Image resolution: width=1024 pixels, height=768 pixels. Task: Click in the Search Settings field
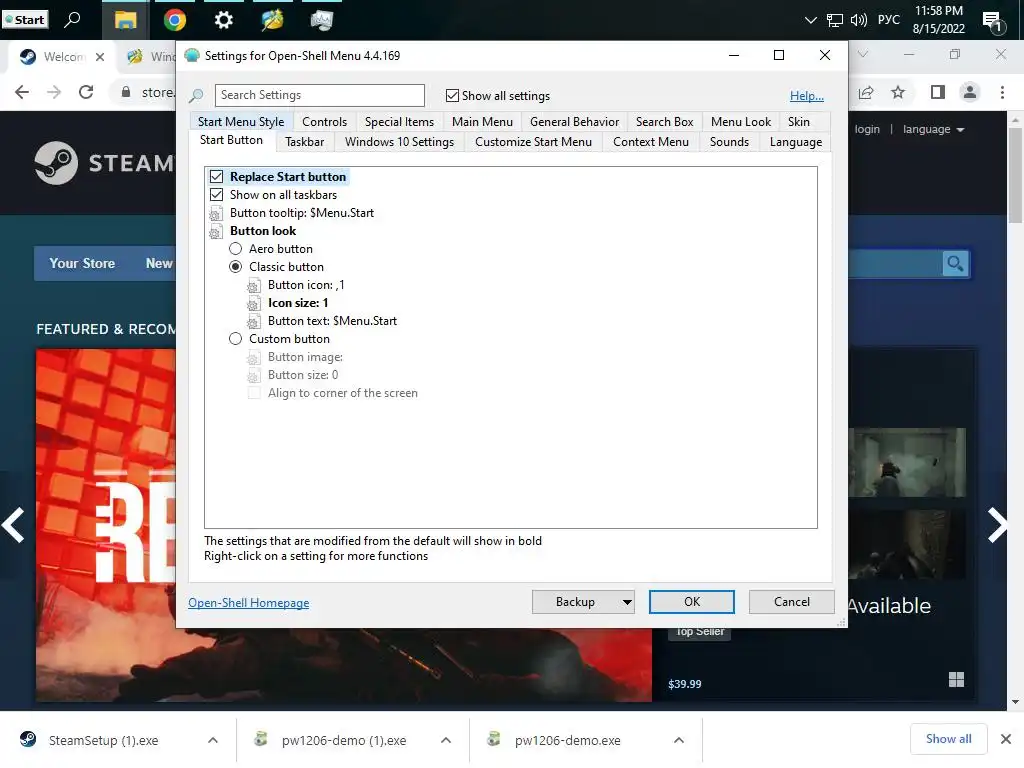[319, 95]
